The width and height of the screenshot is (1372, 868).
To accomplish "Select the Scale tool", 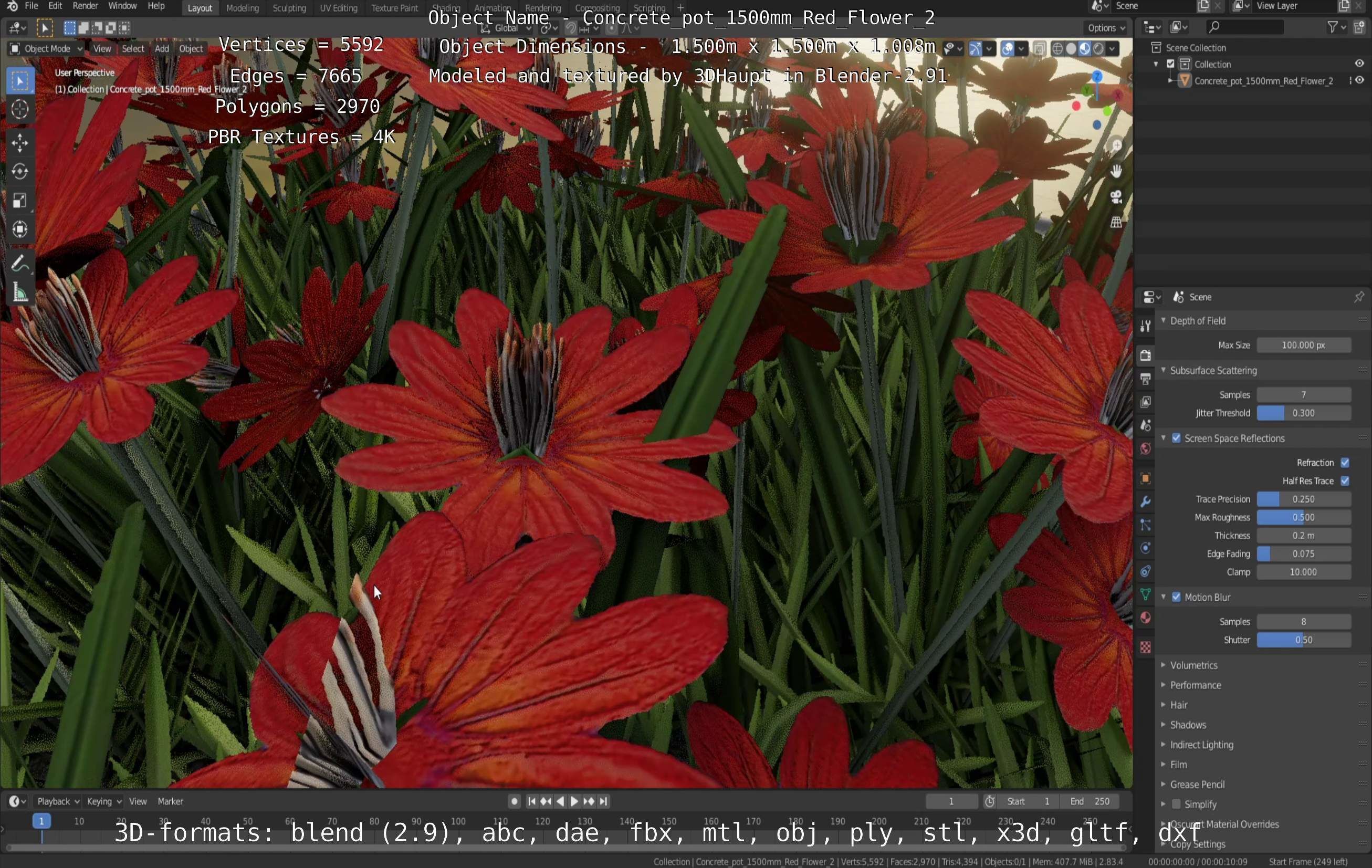I will click(x=20, y=201).
